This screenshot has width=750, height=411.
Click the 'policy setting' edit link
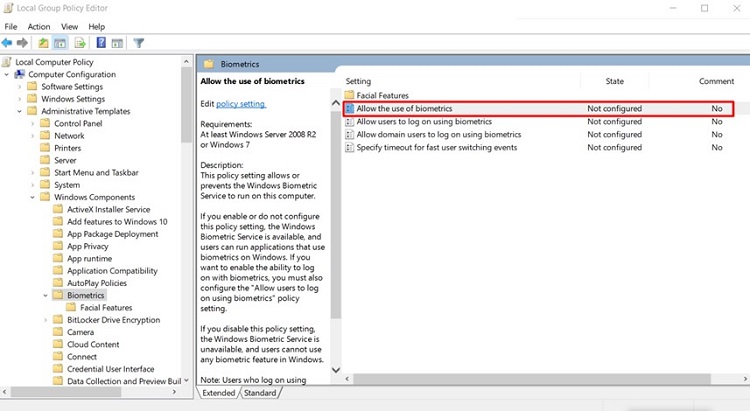pos(241,104)
